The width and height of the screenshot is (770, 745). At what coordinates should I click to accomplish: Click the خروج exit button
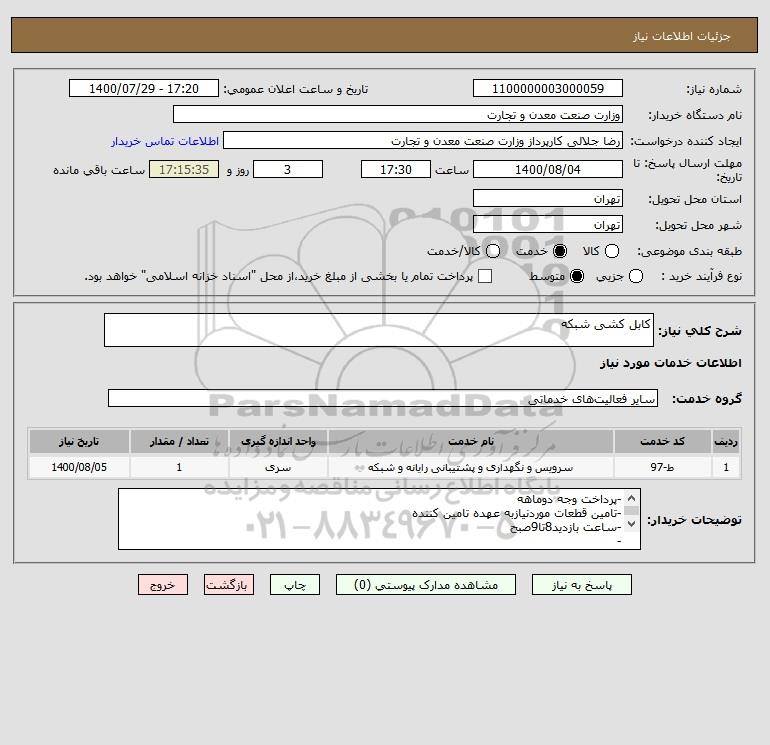point(163,585)
